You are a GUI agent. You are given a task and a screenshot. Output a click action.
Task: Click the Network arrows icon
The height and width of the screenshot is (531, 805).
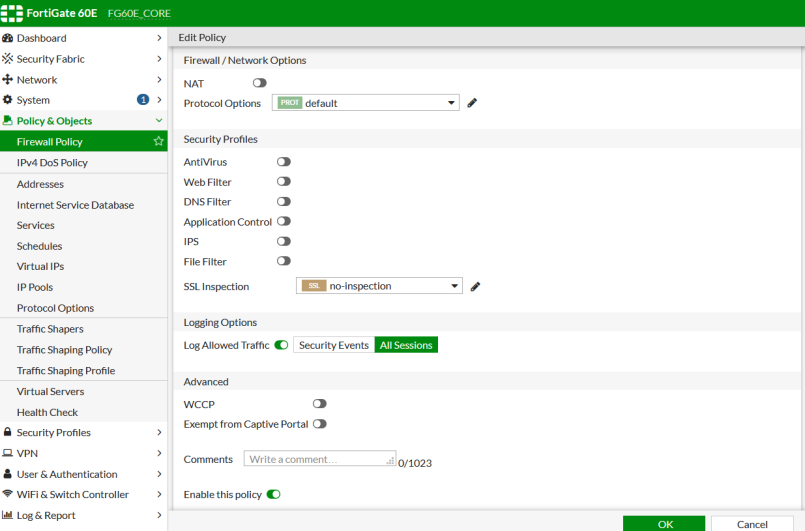7,80
